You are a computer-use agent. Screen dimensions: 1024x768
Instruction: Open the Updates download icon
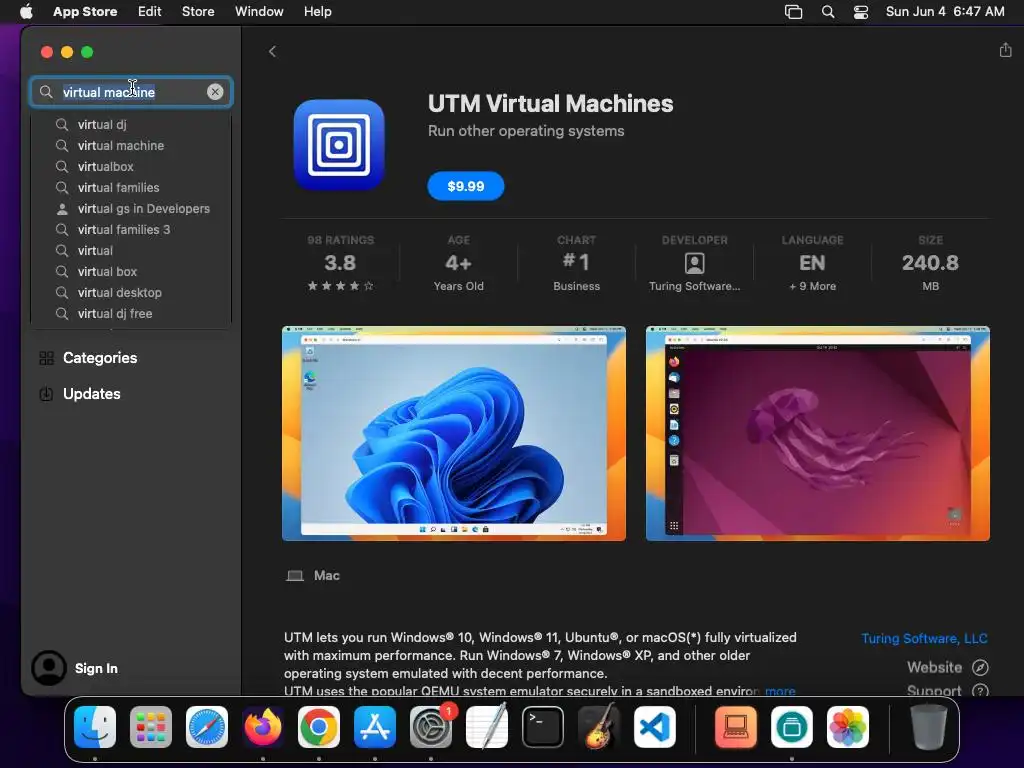click(46, 394)
